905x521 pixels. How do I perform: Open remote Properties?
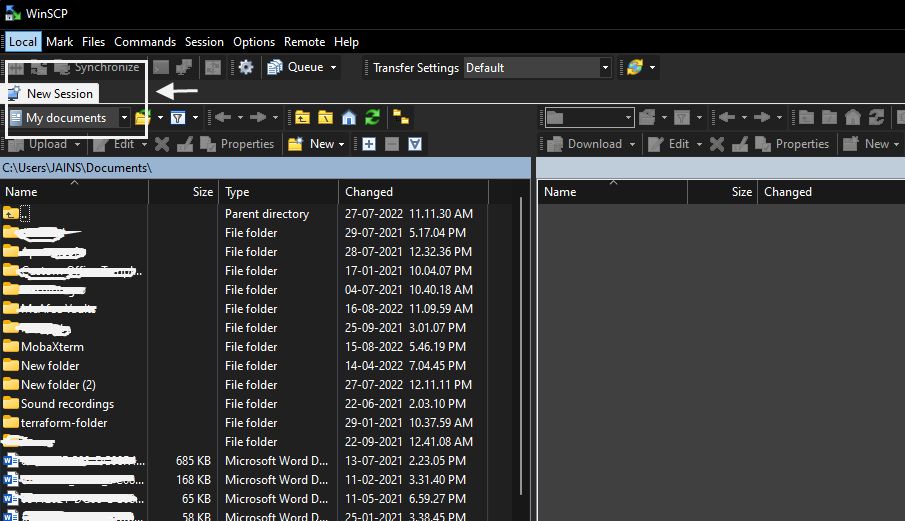tap(792, 144)
